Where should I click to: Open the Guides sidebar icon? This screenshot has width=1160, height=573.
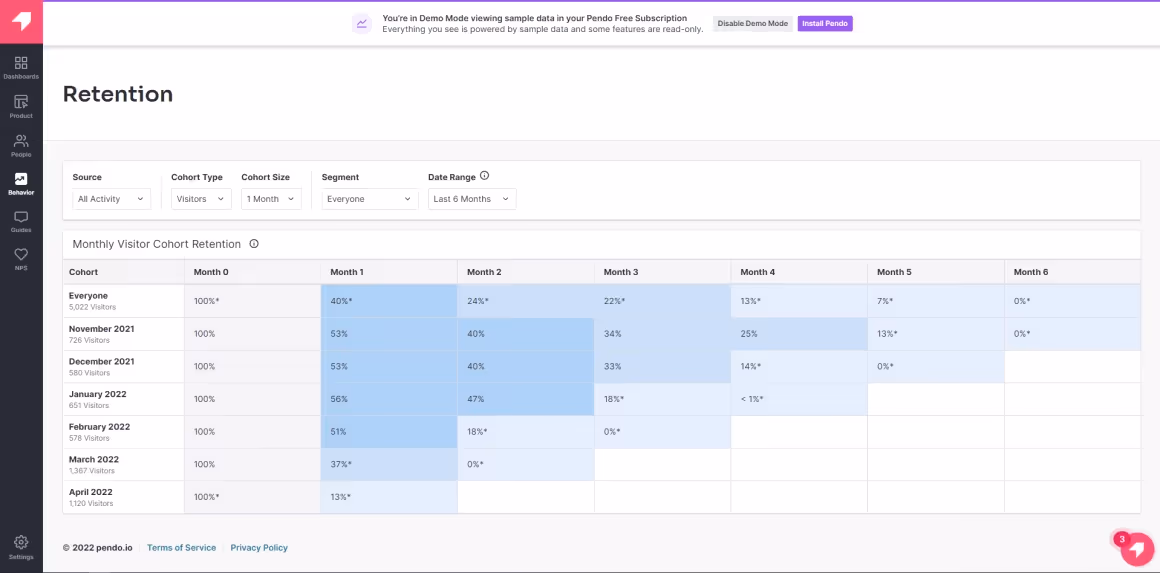(x=21, y=217)
